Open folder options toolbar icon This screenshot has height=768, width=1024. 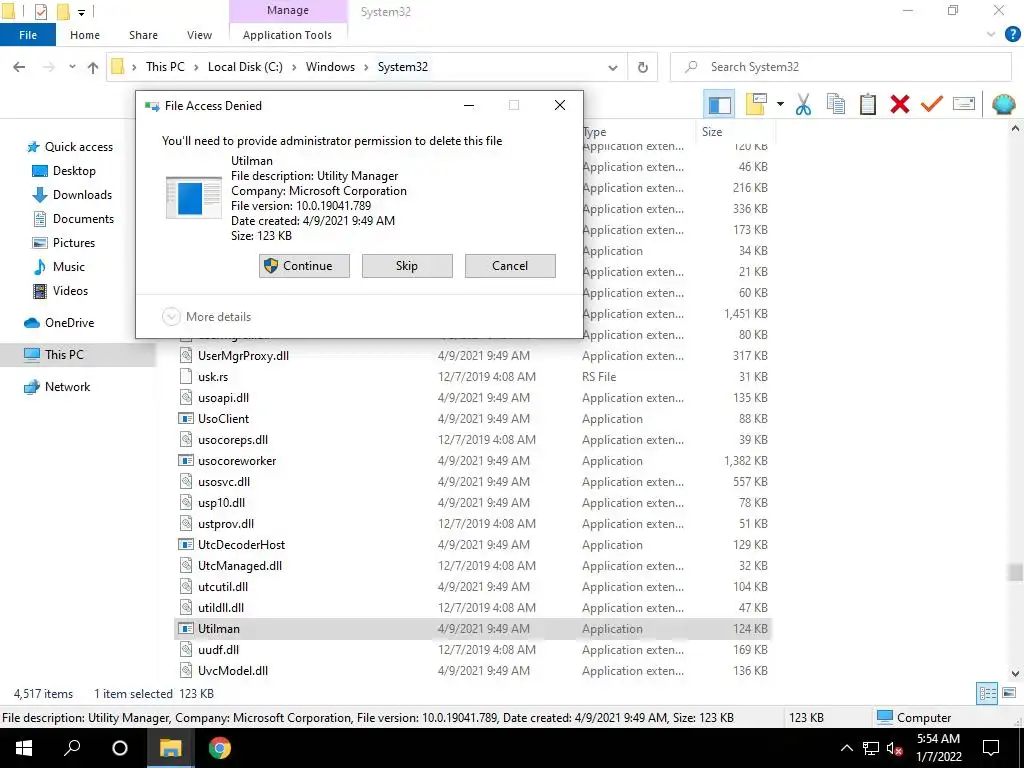[756, 104]
